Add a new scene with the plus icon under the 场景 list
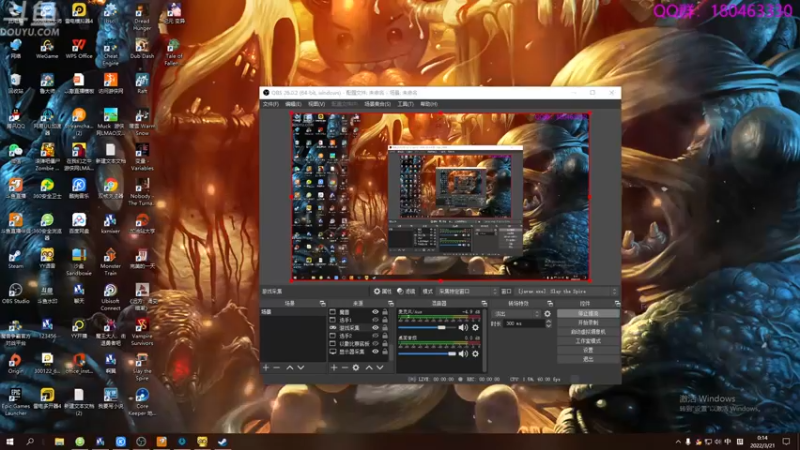The image size is (800, 450). (266, 367)
